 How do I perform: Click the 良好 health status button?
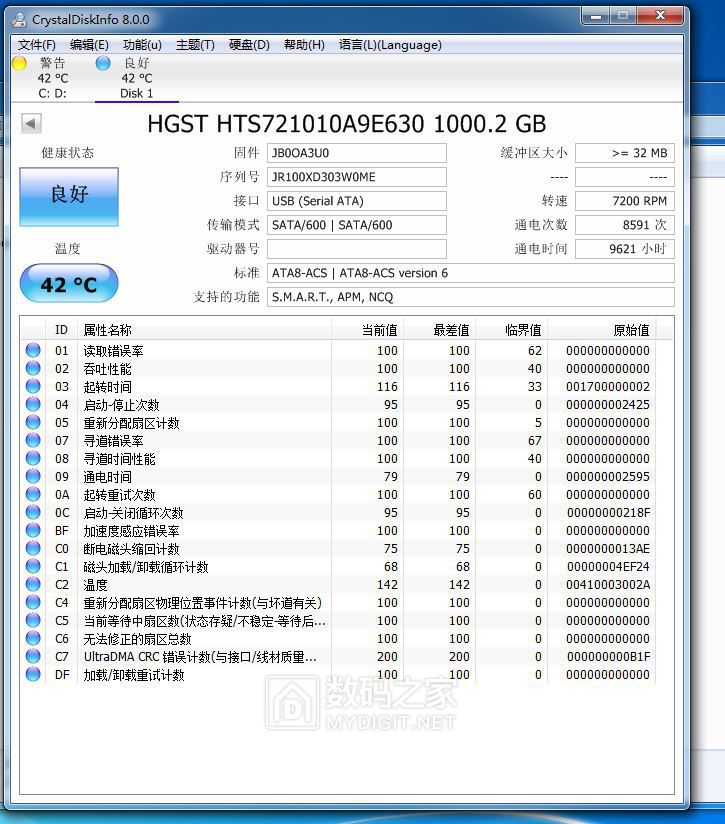69,197
